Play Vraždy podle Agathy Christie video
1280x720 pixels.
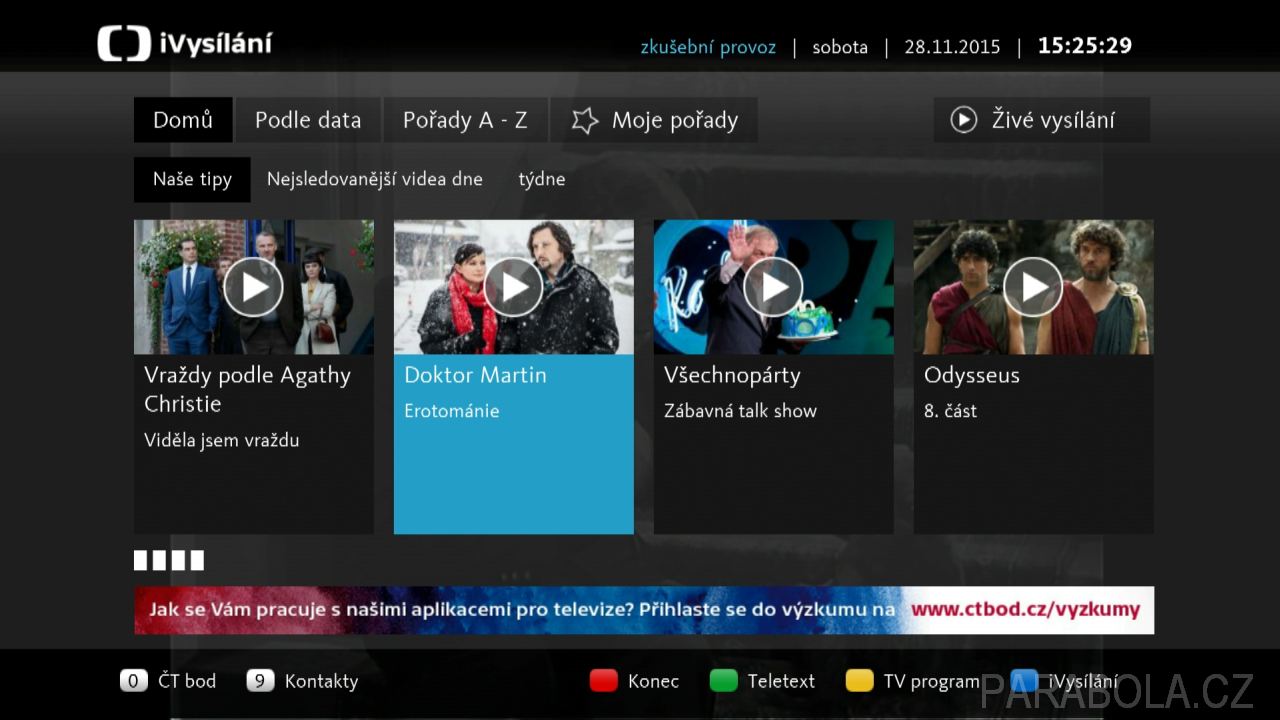(253, 287)
